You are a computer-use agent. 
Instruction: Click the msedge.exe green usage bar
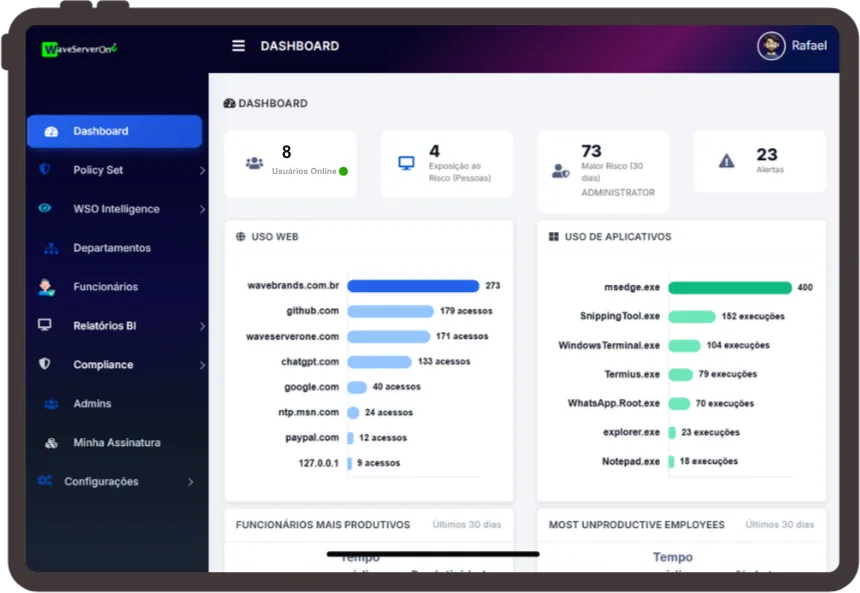730,288
